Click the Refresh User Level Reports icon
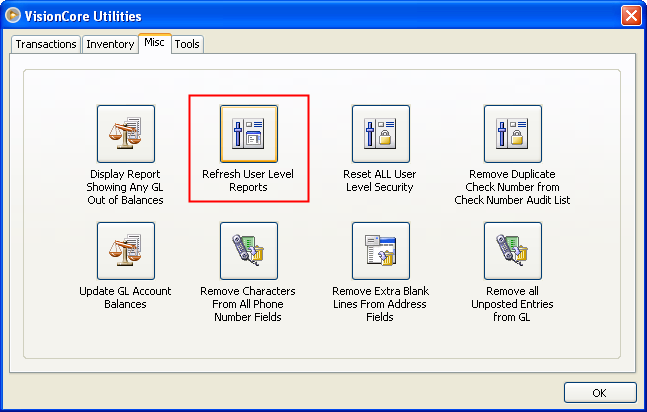This screenshot has height=412, width=647. click(249, 134)
